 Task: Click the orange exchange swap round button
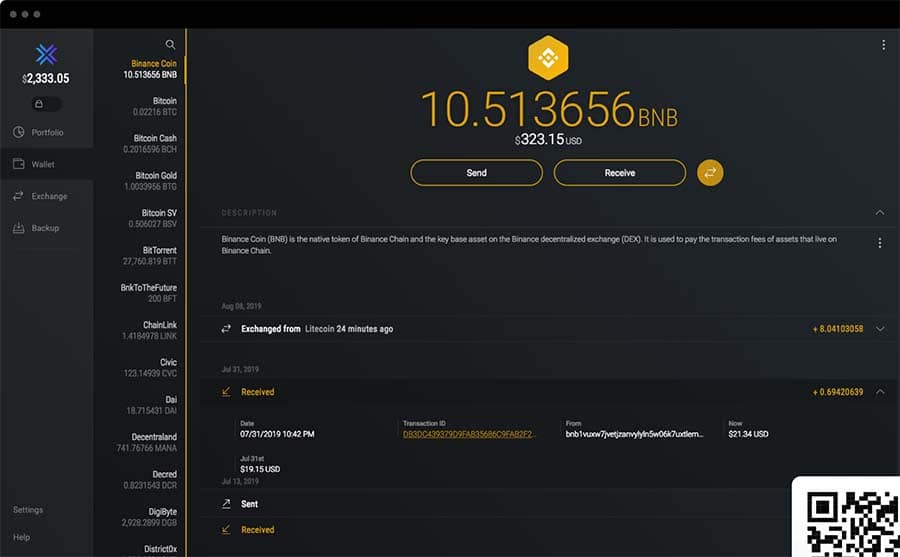710,173
